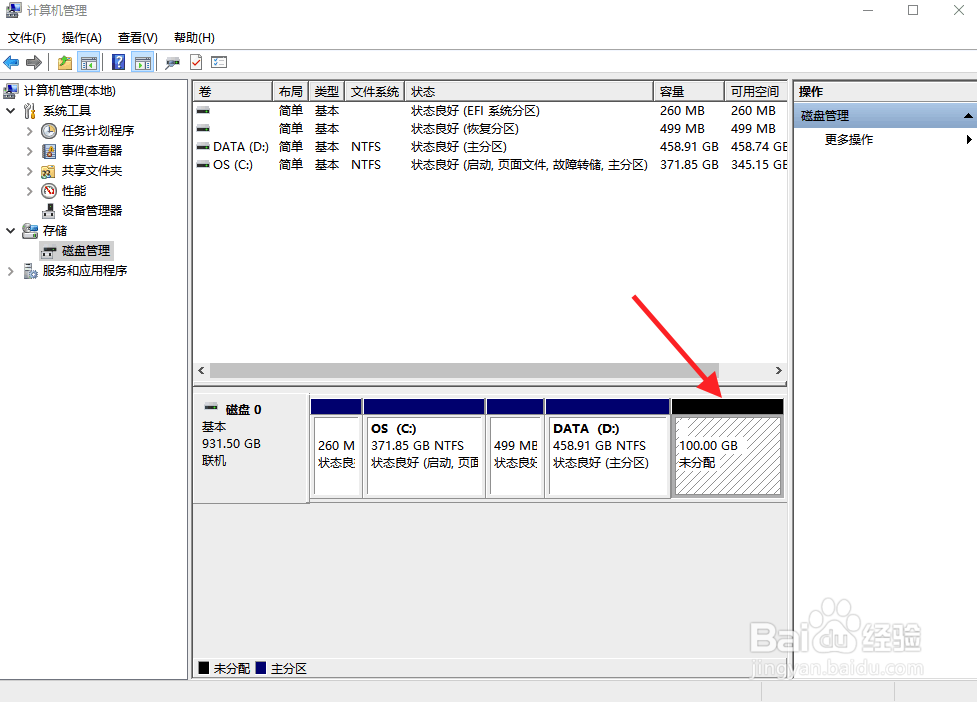Open the 更多操作 submenu arrow
Image resolution: width=977 pixels, height=702 pixels.
(968, 140)
